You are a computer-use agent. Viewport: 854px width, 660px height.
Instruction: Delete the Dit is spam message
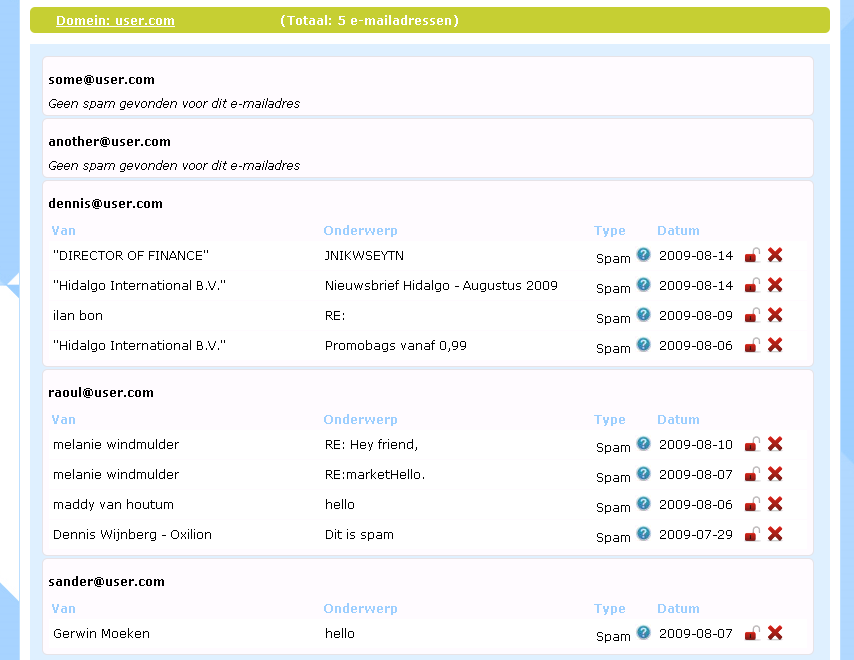(x=774, y=534)
